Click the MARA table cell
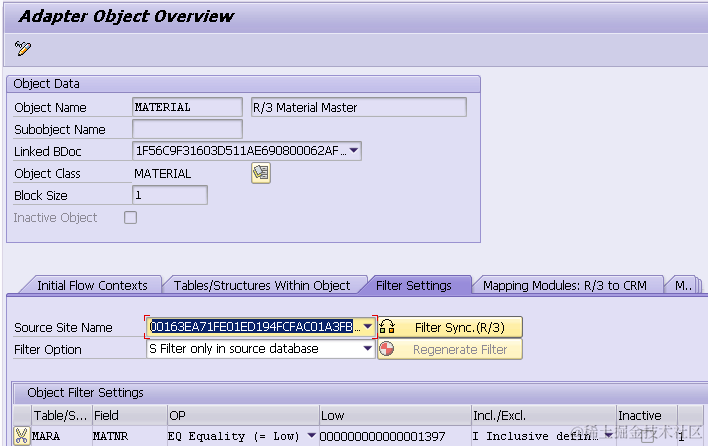 pos(61,436)
